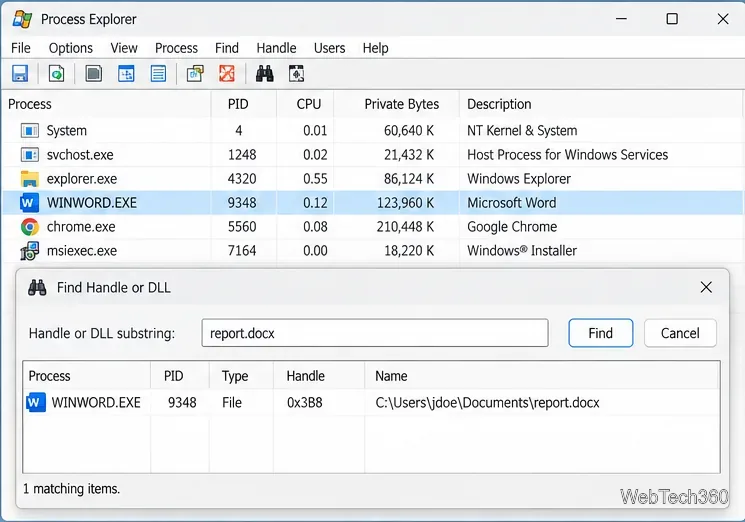The height and width of the screenshot is (522, 745).
Task: Click the Process Explorer title bar app icon
Action: [x=22, y=19]
